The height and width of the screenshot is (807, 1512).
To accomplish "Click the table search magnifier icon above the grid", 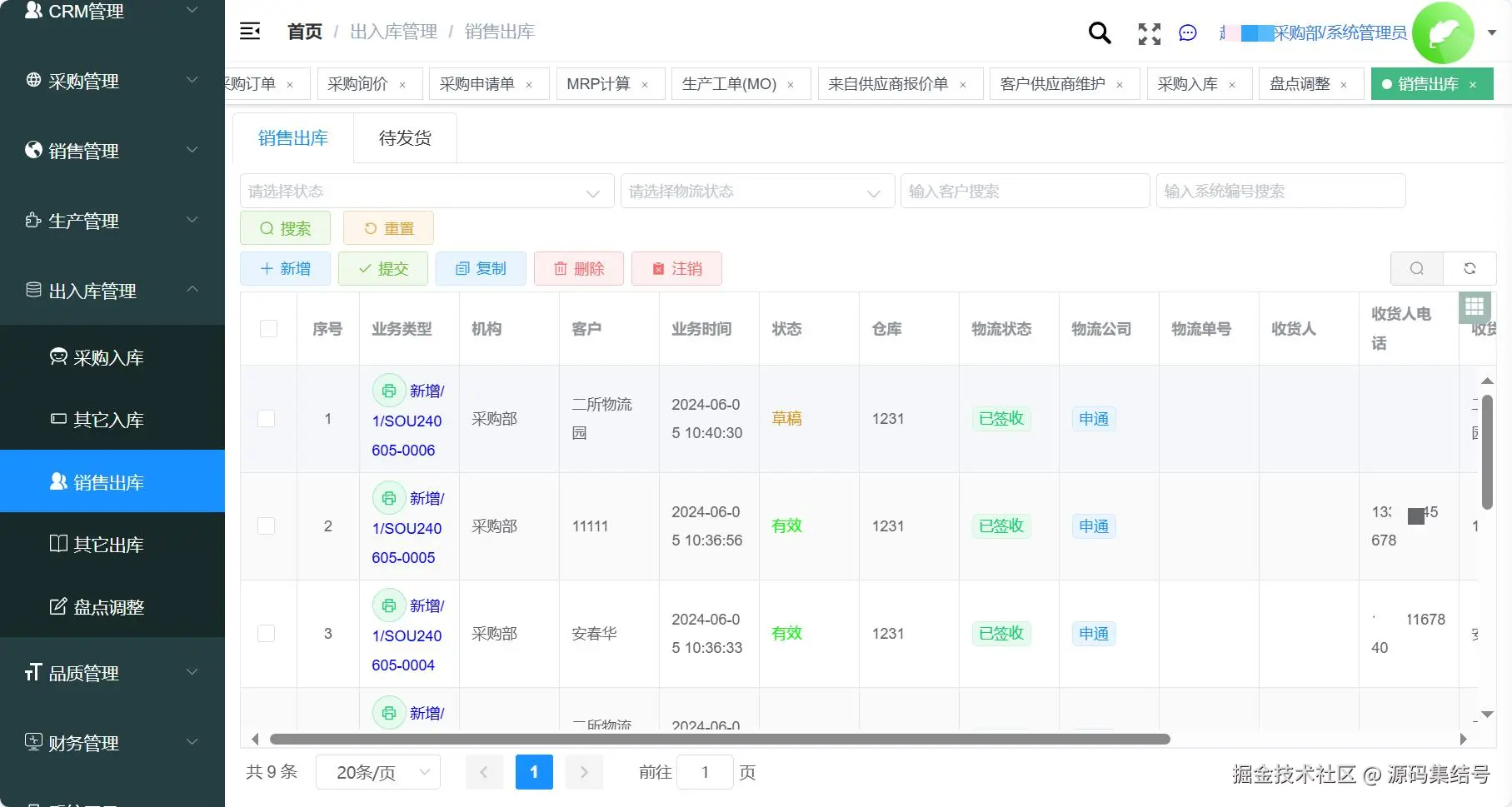I will pos(1417,268).
